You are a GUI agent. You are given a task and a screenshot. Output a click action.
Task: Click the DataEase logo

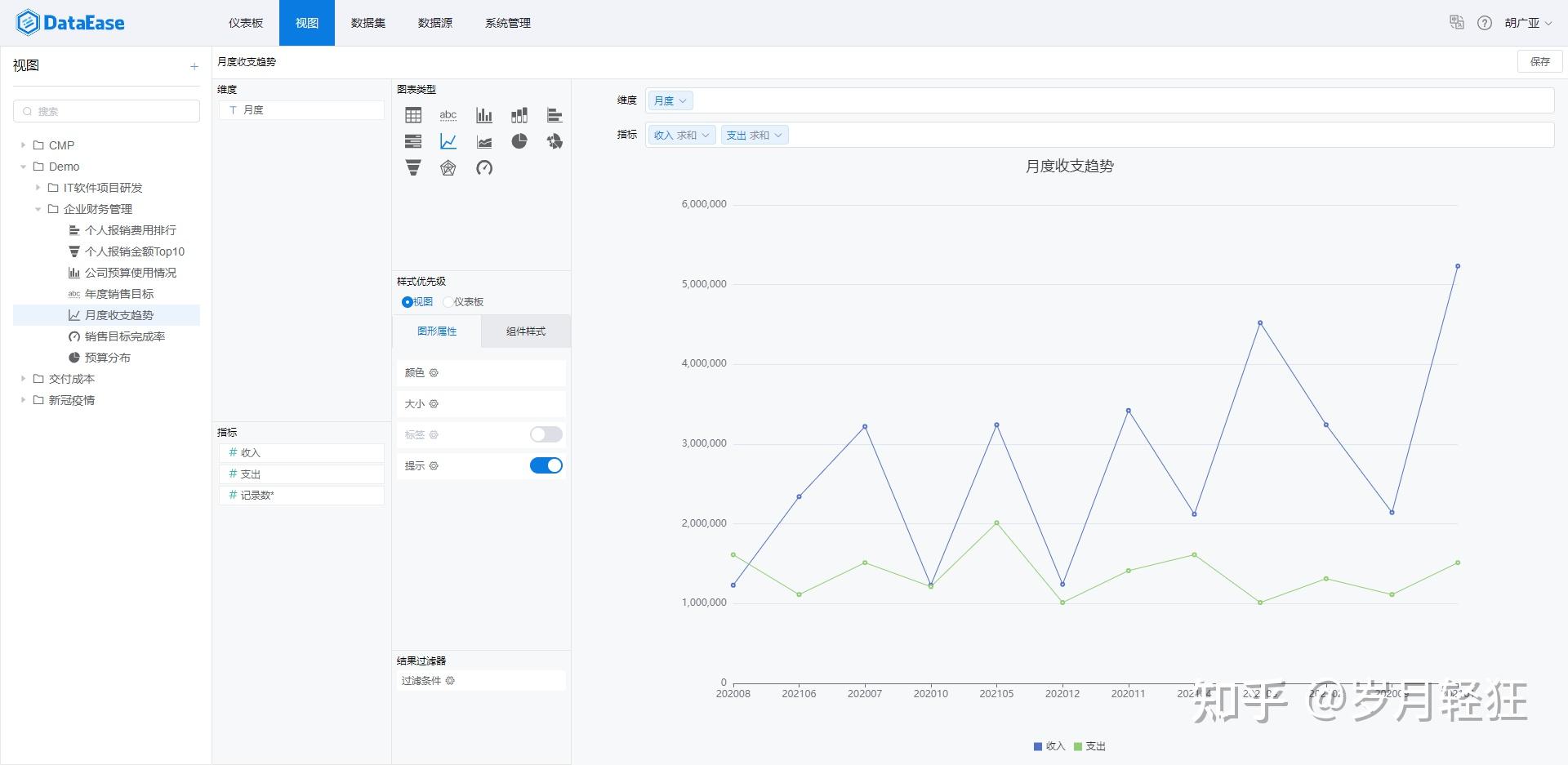point(70,23)
